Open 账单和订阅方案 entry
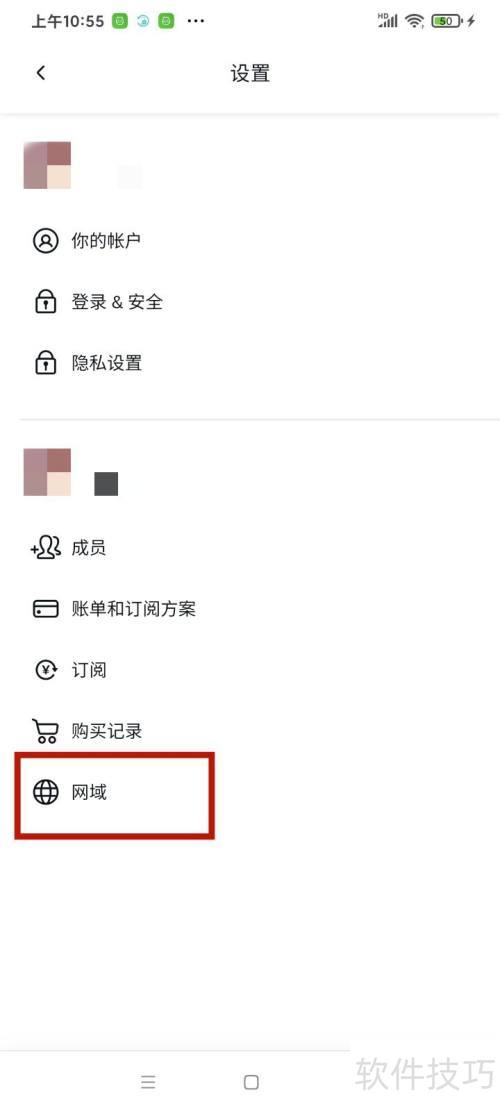 tap(250, 609)
